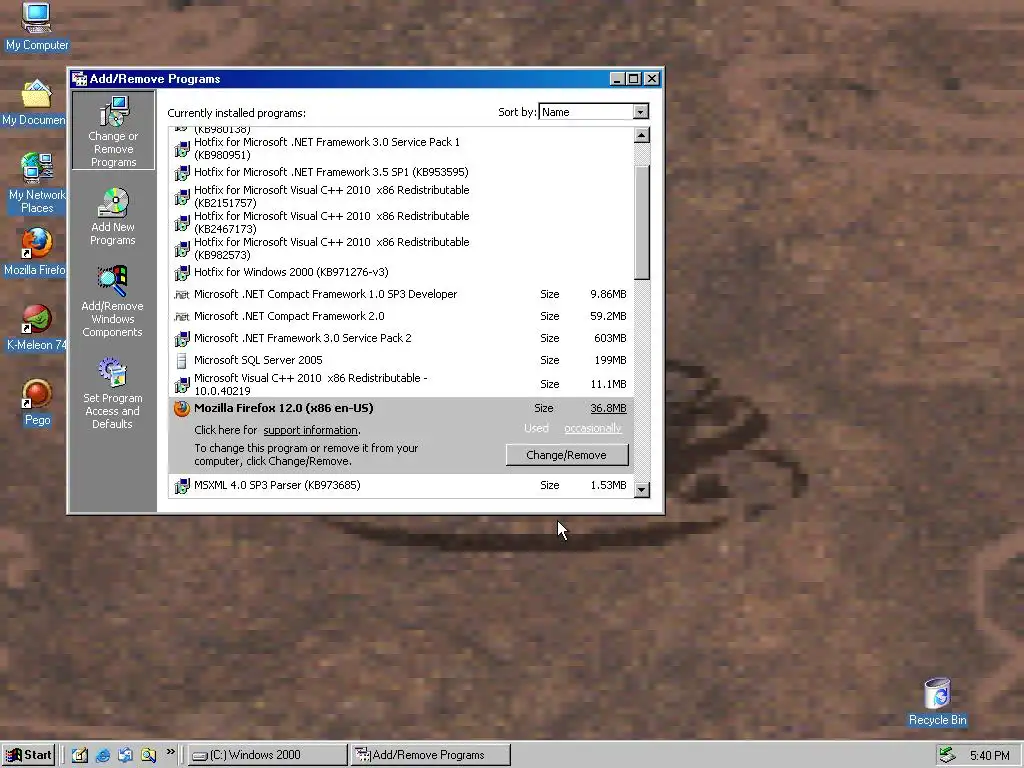Launch Internet Explorer from quick launch
The width and height of the screenshot is (1024, 768).
103,755
